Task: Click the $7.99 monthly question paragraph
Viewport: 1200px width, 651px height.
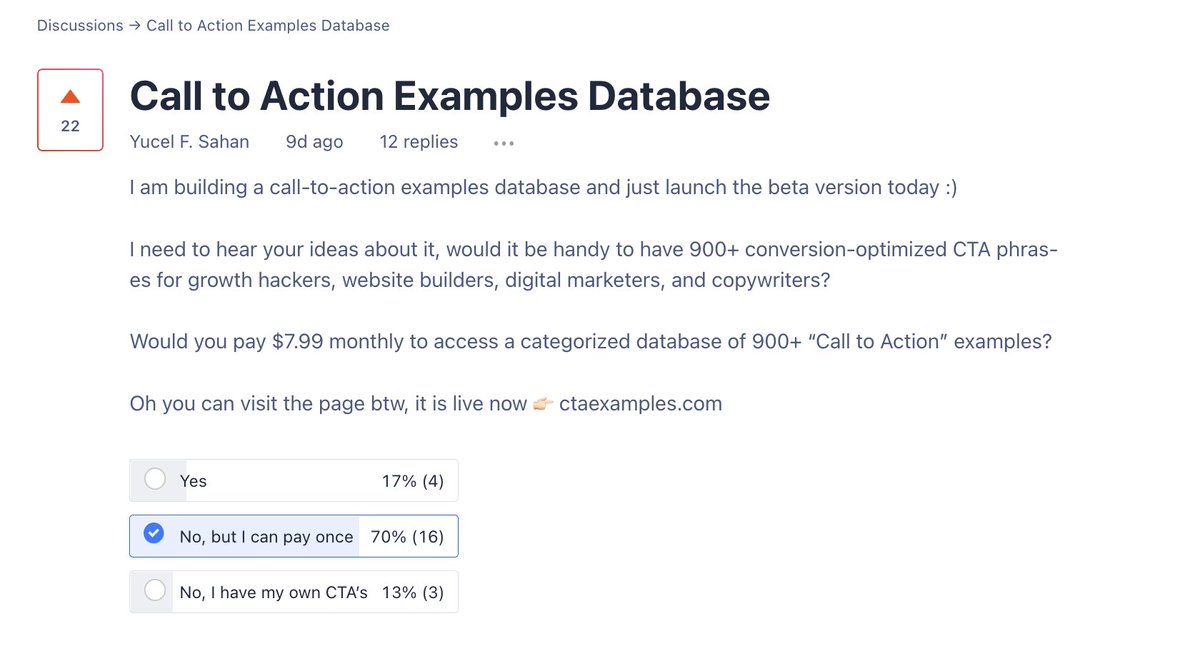Action: click(591, 342)
